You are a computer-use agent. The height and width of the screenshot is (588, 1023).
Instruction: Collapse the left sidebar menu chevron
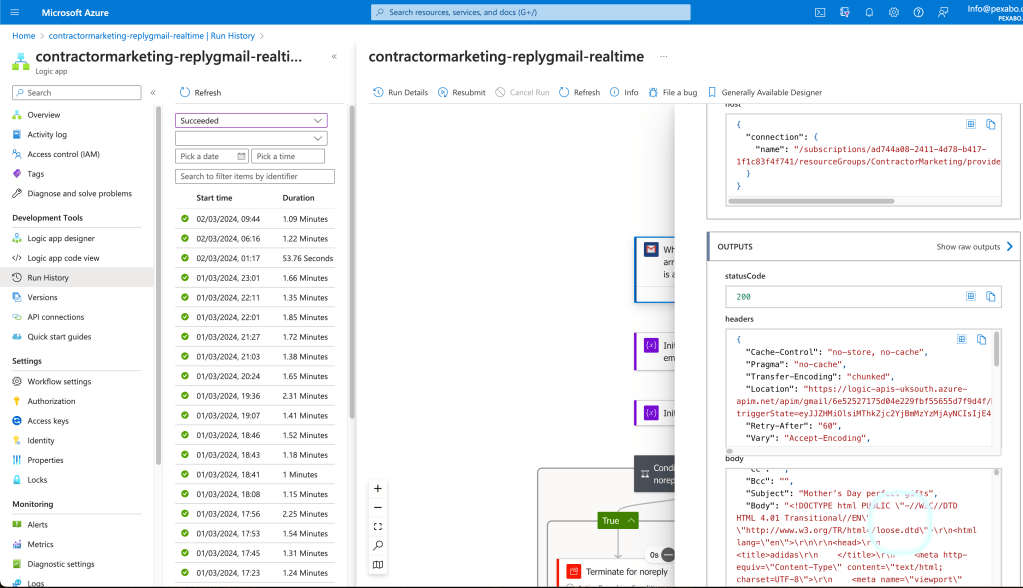[x=153, y=93]
